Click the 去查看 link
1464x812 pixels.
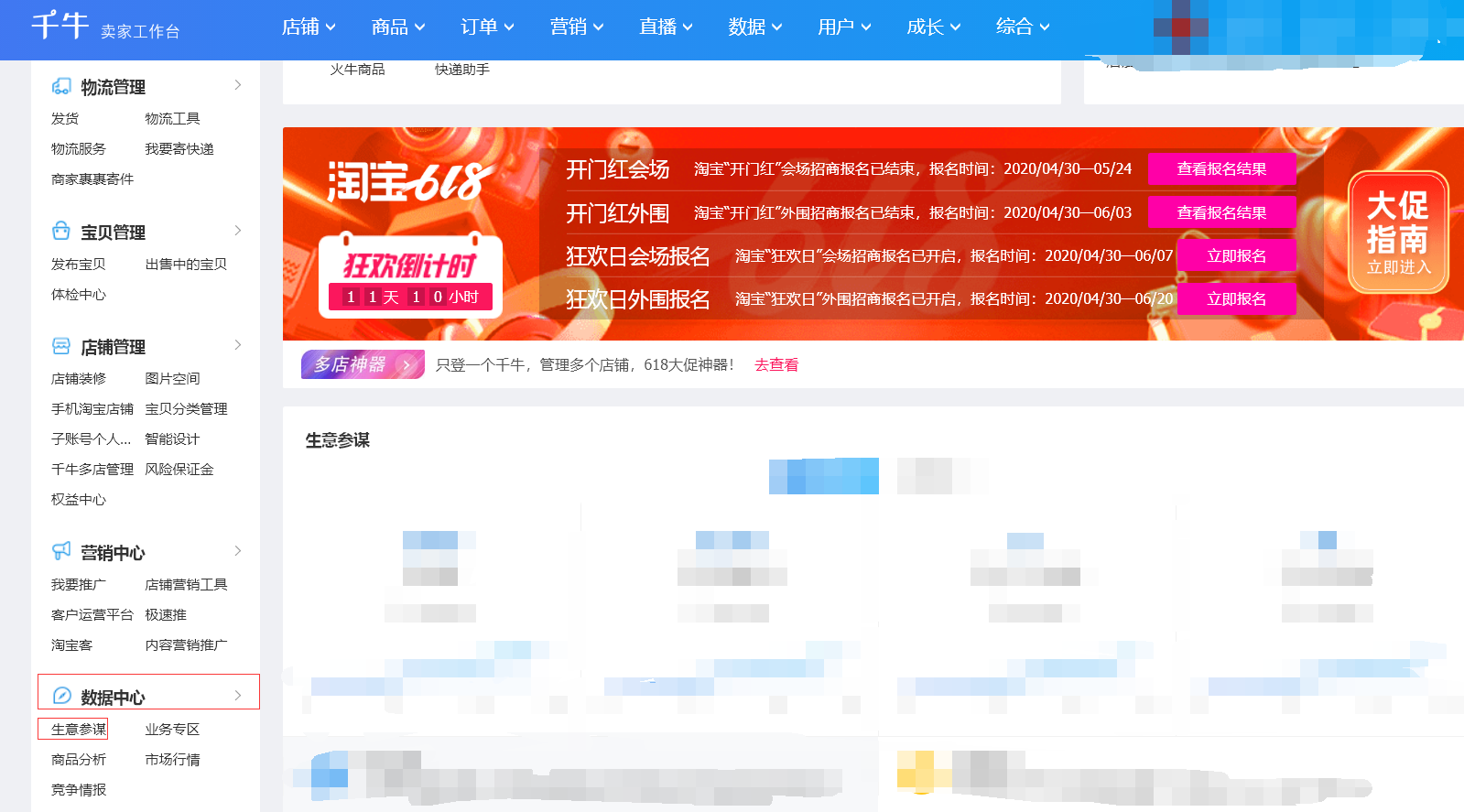776,364
